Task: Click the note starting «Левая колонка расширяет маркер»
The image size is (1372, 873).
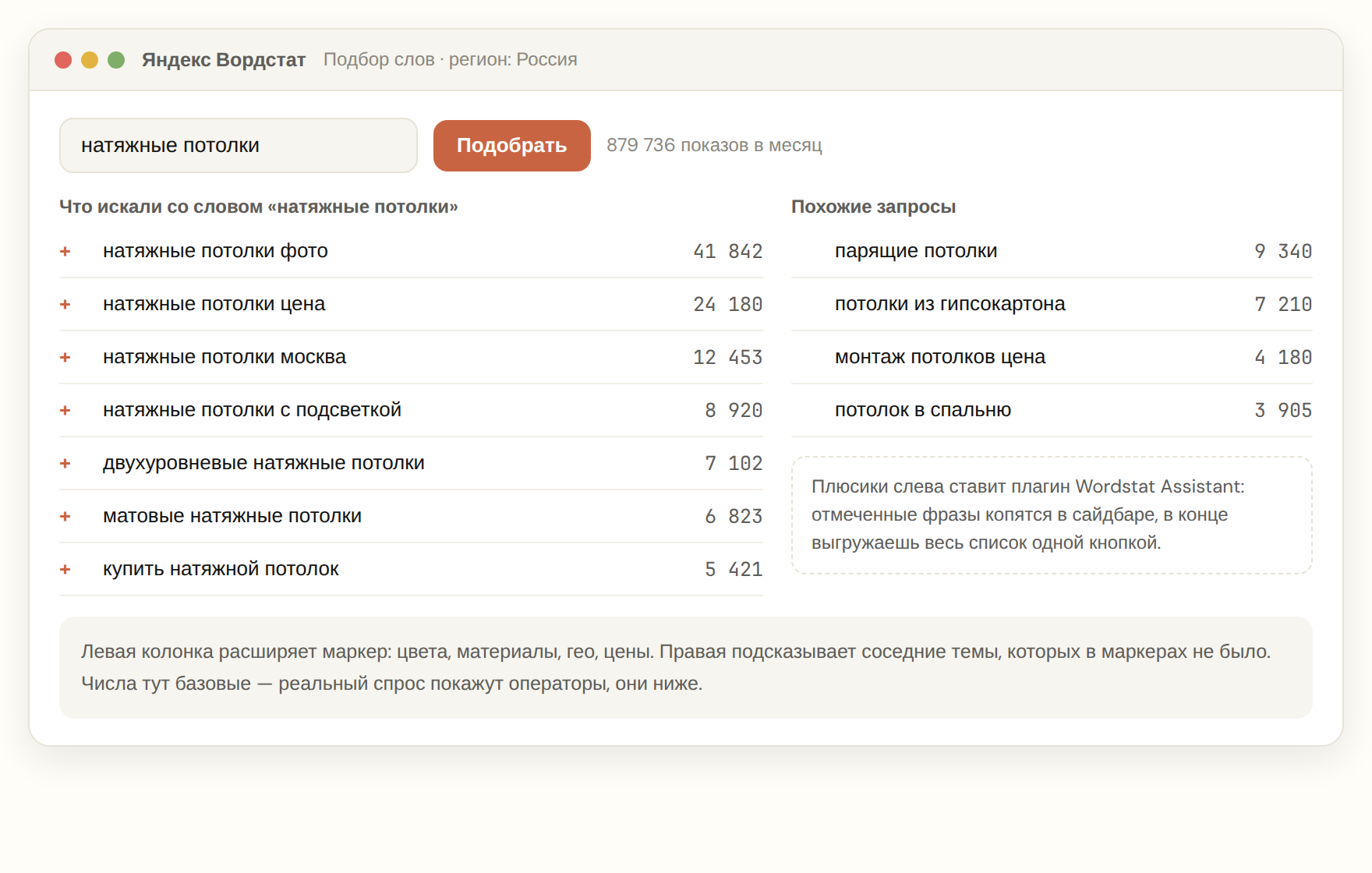Action: (x=686, y=668)
